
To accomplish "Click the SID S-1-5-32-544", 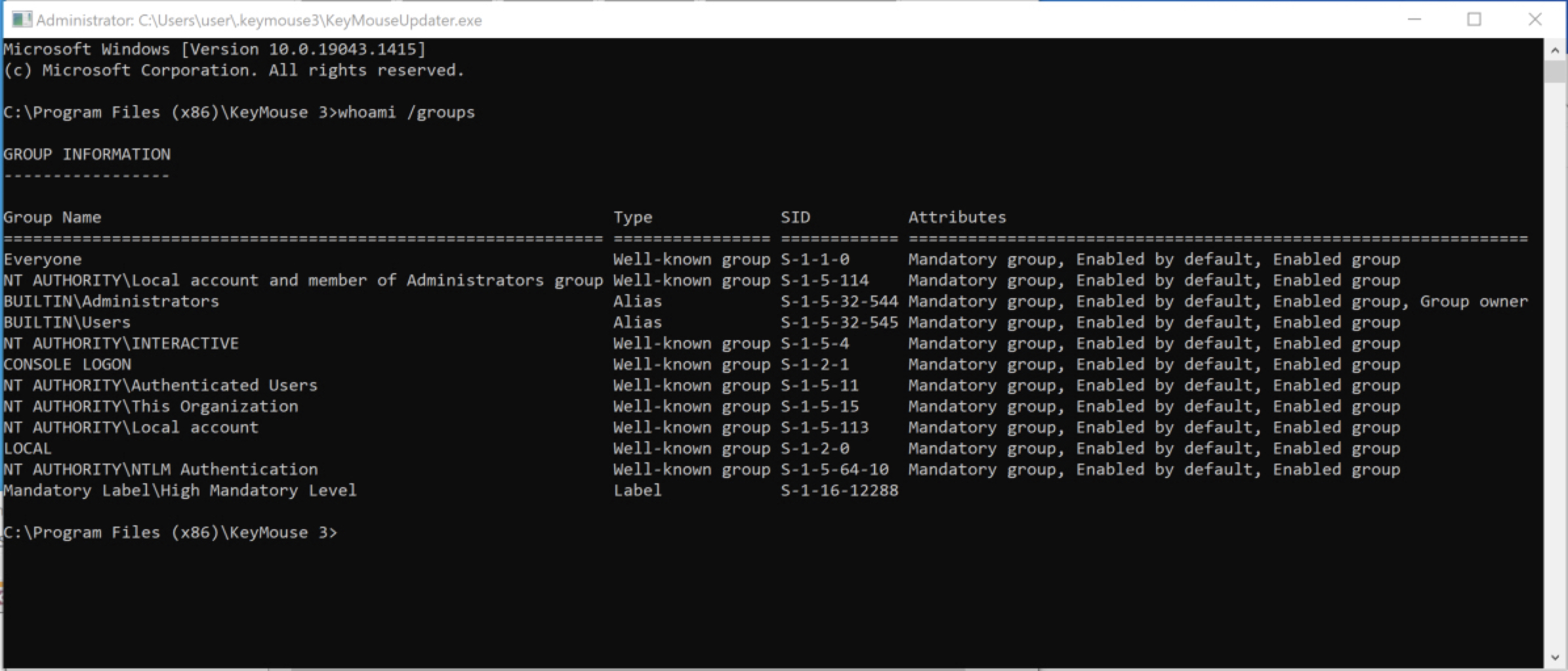I will coord(839,301).
